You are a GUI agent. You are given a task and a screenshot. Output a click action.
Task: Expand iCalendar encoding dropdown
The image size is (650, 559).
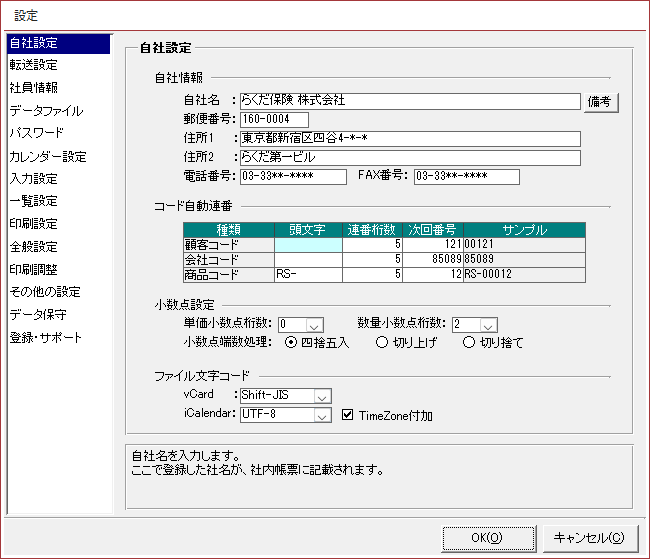(x=321, y=415)
